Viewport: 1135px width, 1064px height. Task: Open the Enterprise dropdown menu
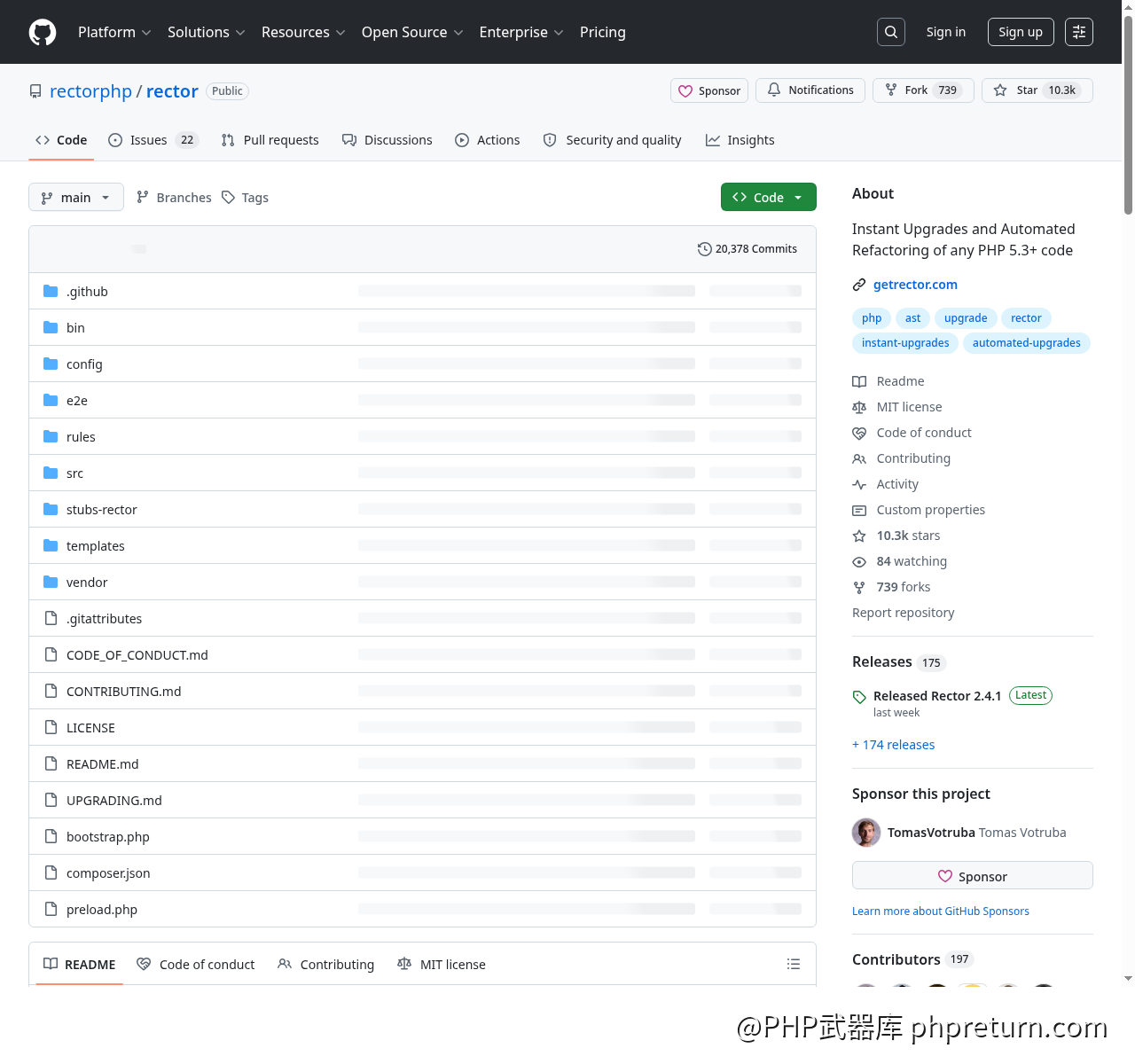point(521,32)
